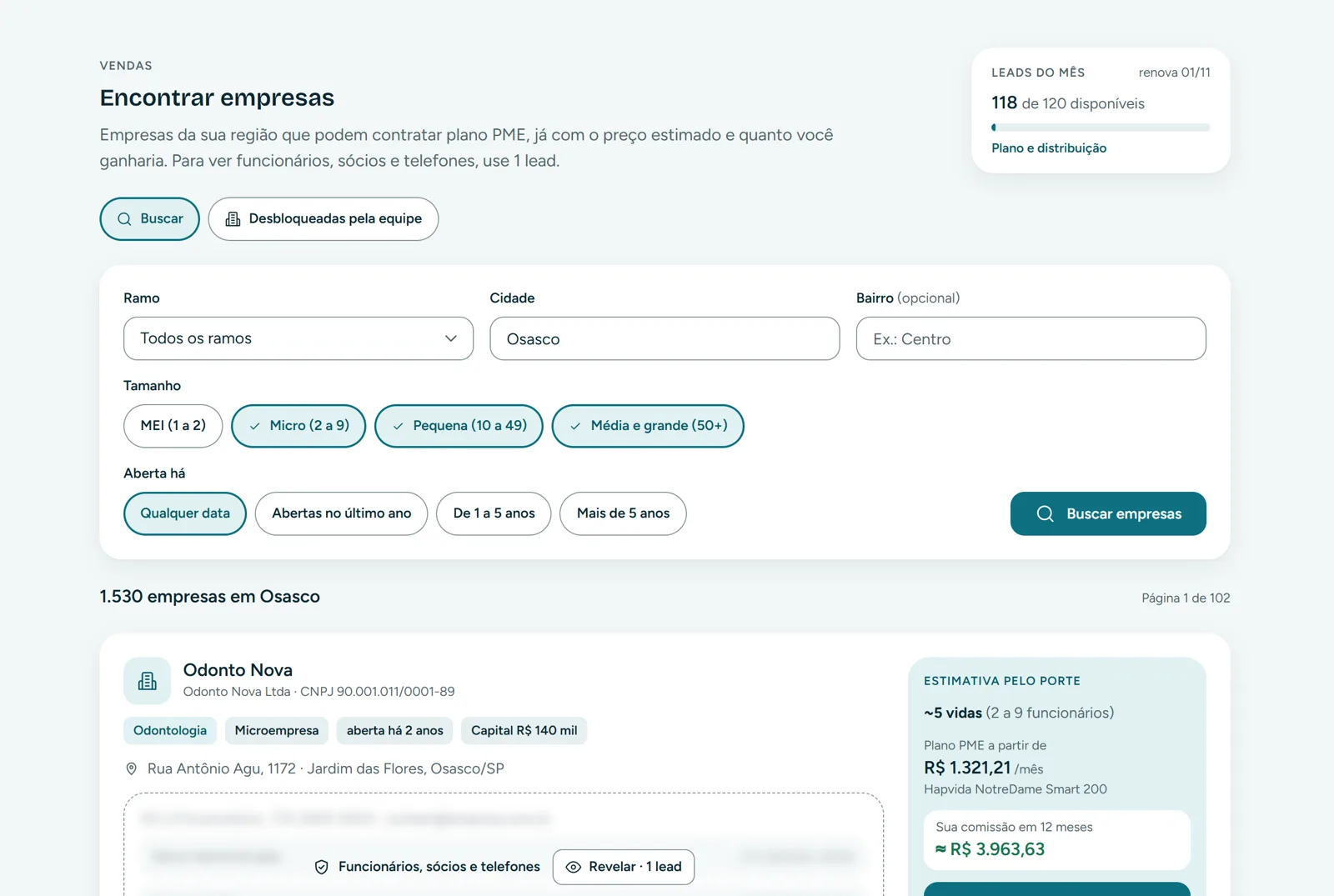
Task: Click Página 1 de 102 text
Action: click(1186, 598)
